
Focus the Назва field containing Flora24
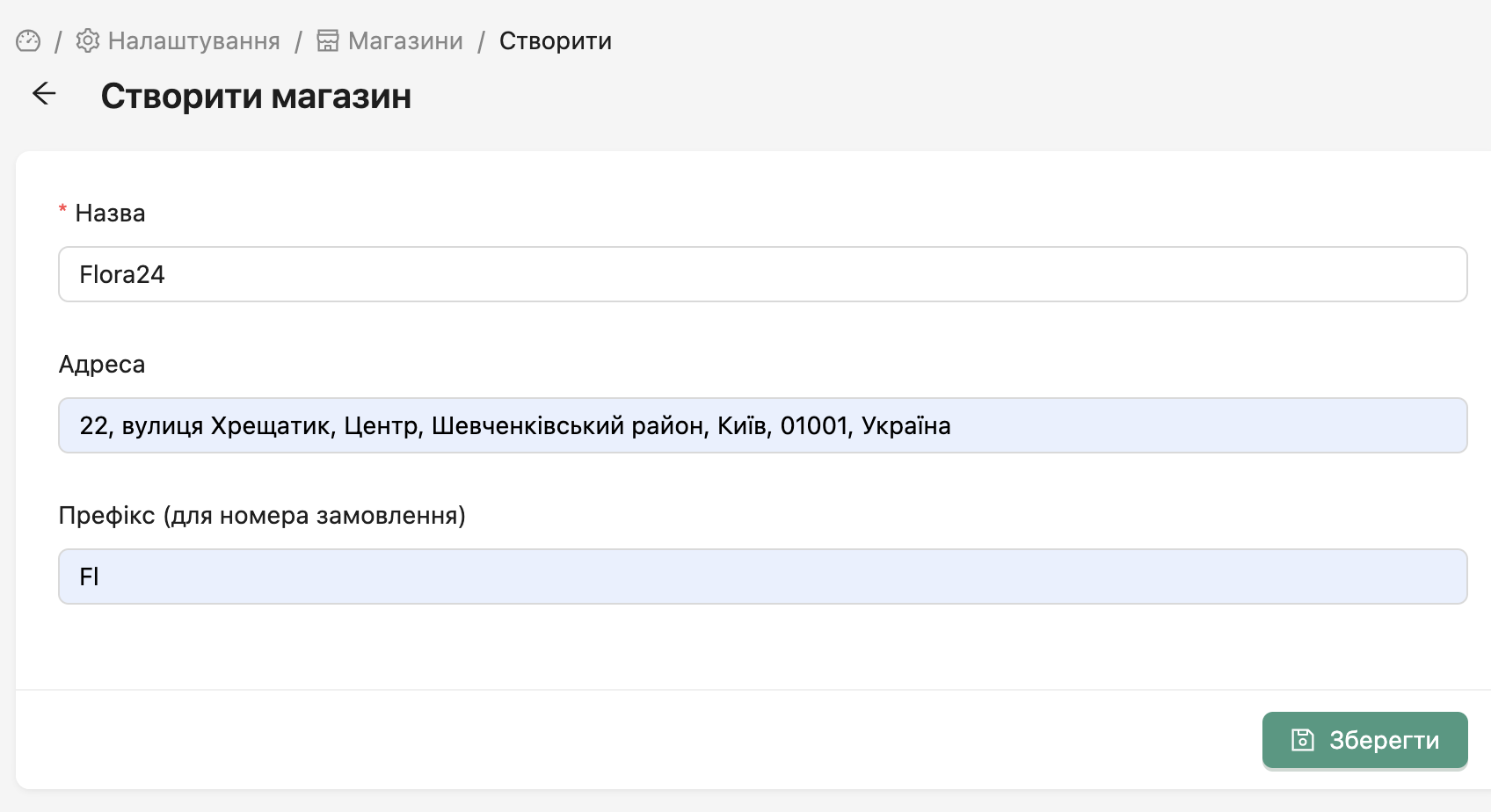(x=762, y=274)
